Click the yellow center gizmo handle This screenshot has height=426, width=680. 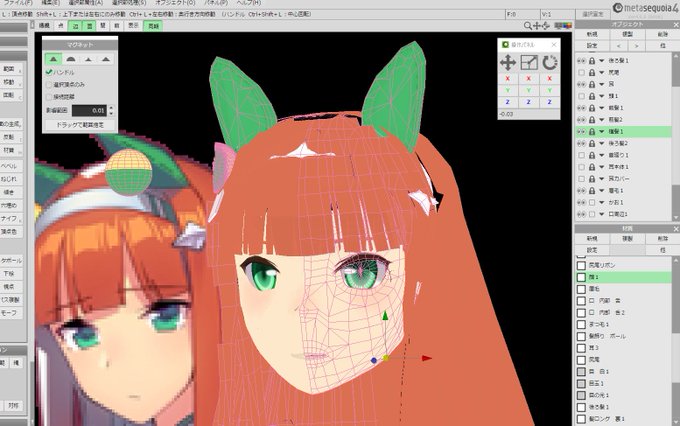[385, 358]
